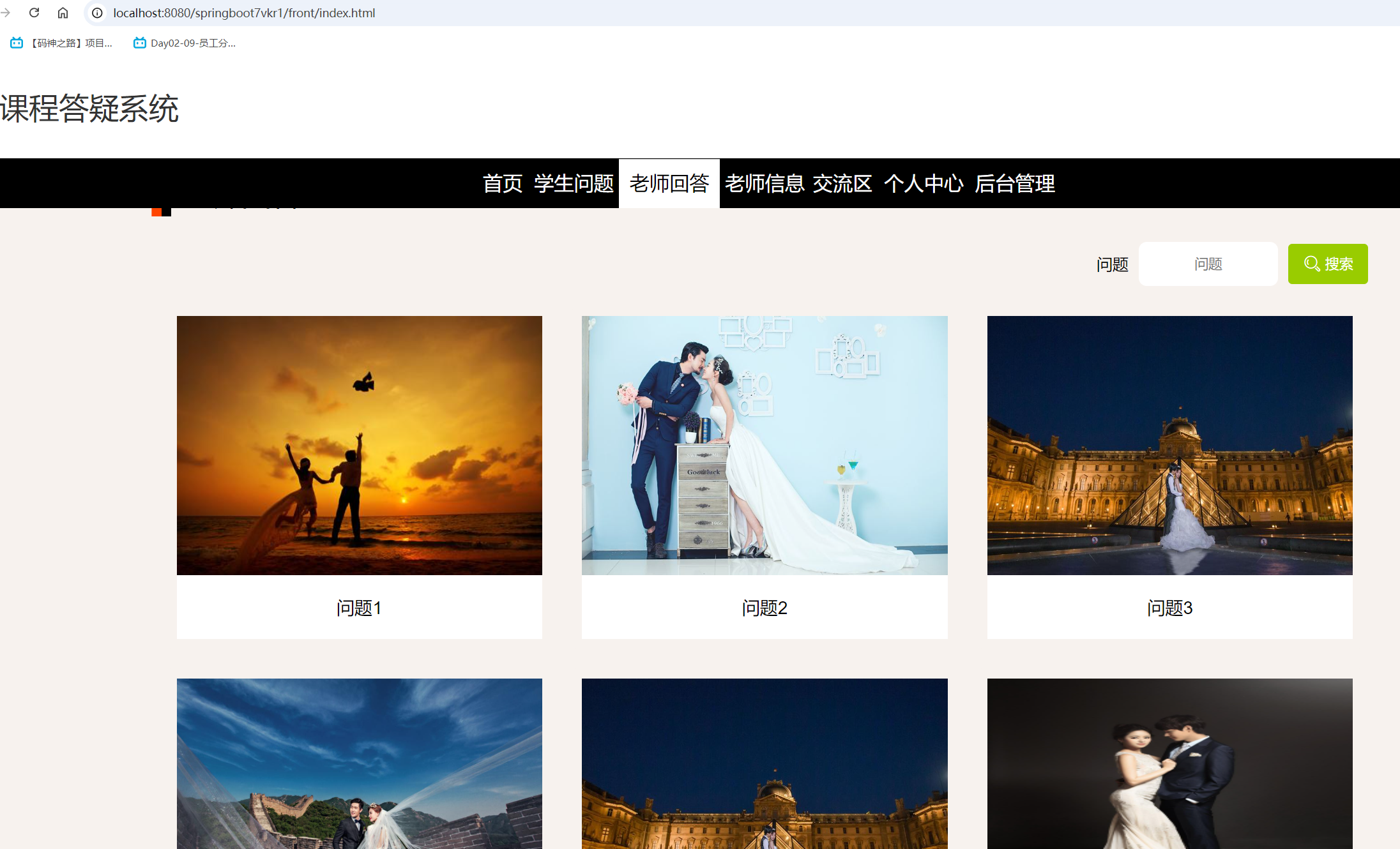Click the bilibili icon for Day02-09 bookmark
This screenshot has width=1400, height=849.
pyautogui.click(x=139, y=43)
